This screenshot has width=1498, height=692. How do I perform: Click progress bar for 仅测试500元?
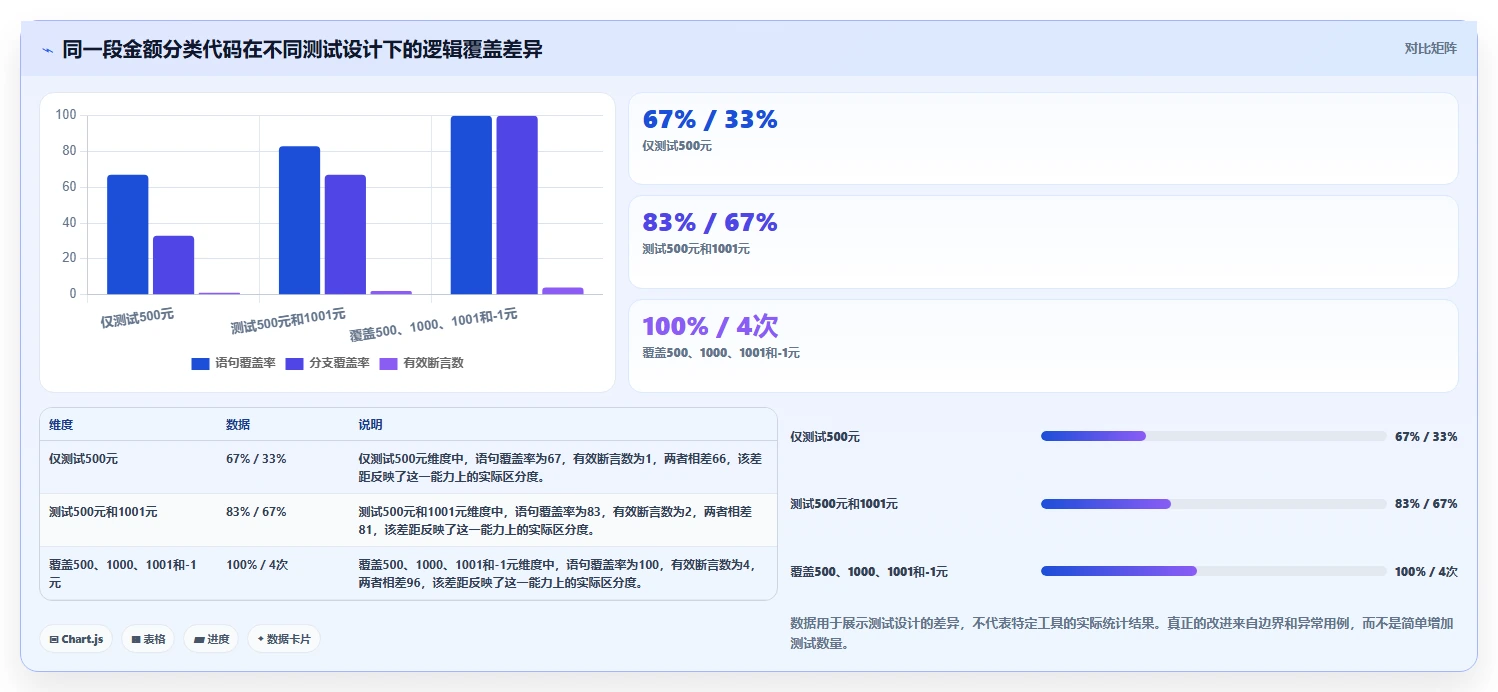[x=1213, y=436]
